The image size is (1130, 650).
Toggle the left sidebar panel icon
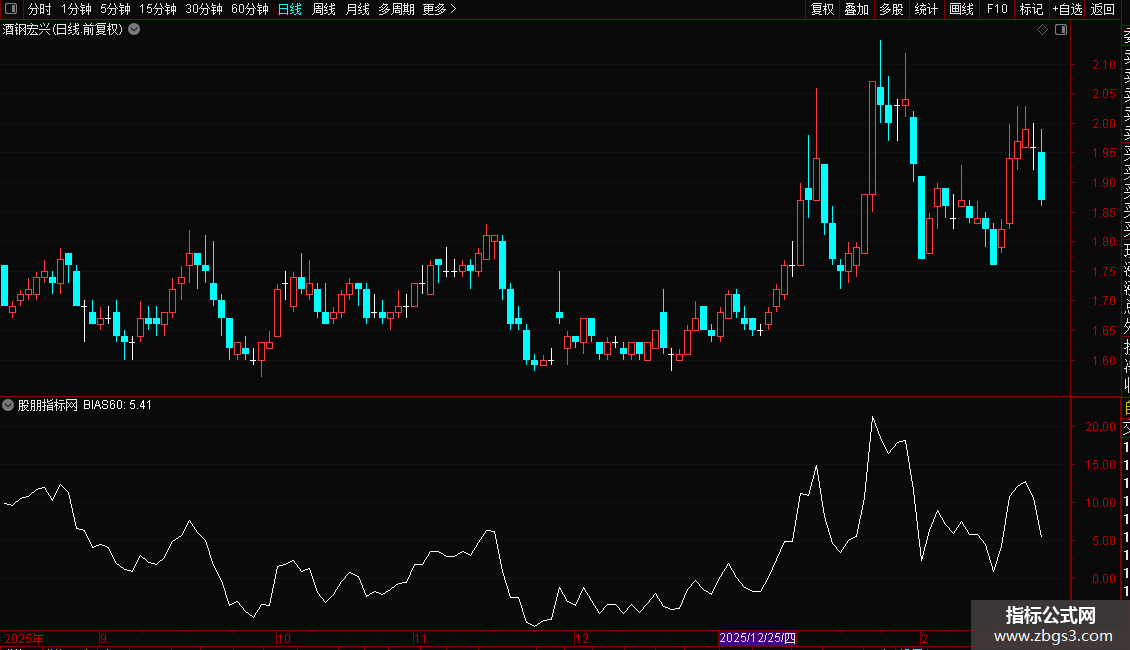[11, 9]
